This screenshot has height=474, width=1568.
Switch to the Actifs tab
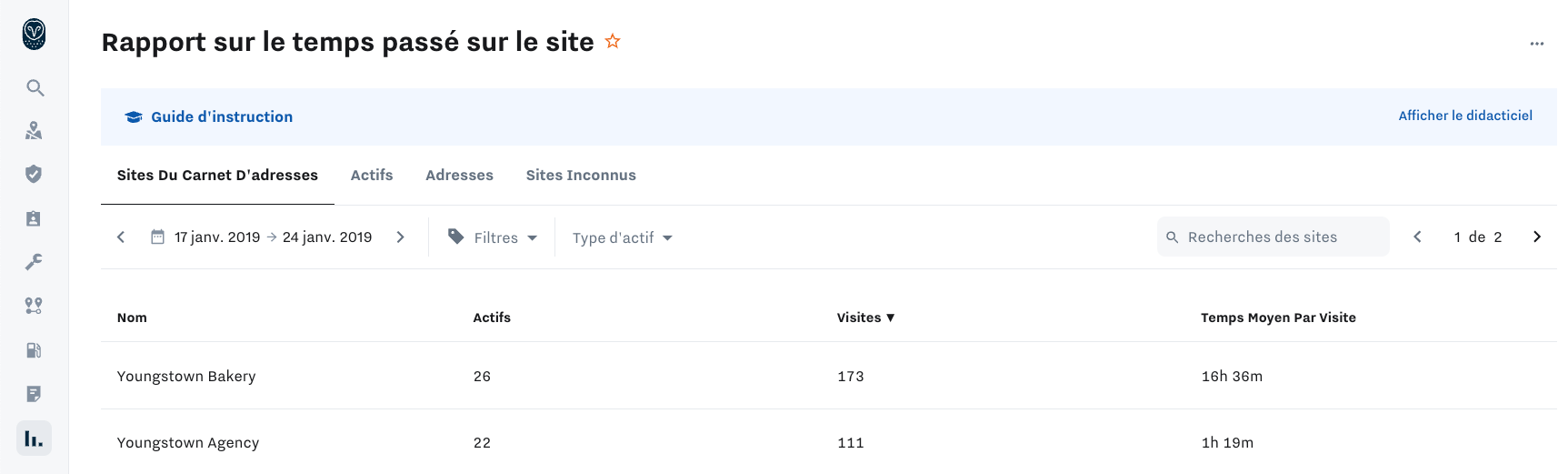click(372, 175)
